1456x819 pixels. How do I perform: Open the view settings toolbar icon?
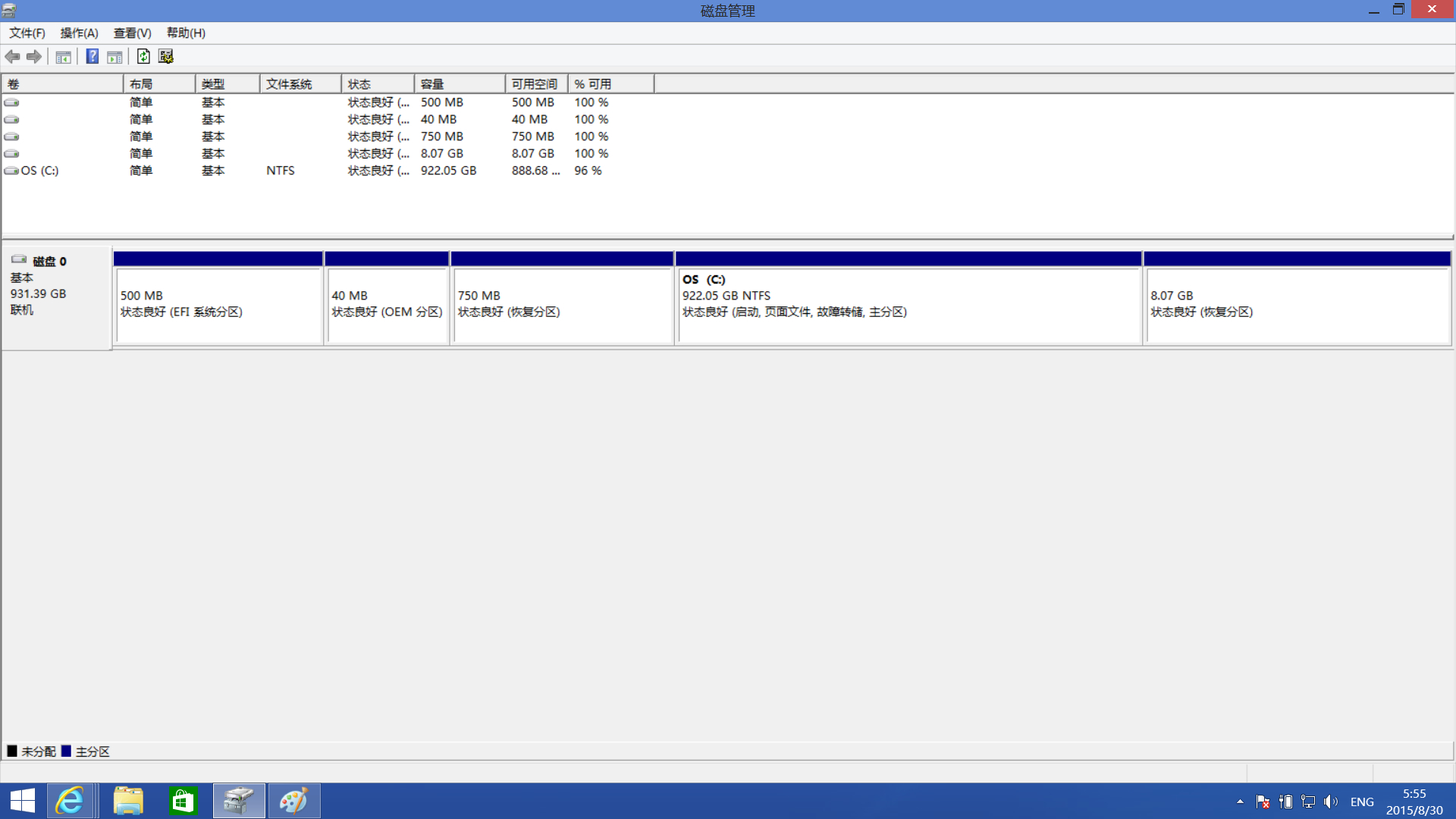pyautogui.click(x=166, y=57)
